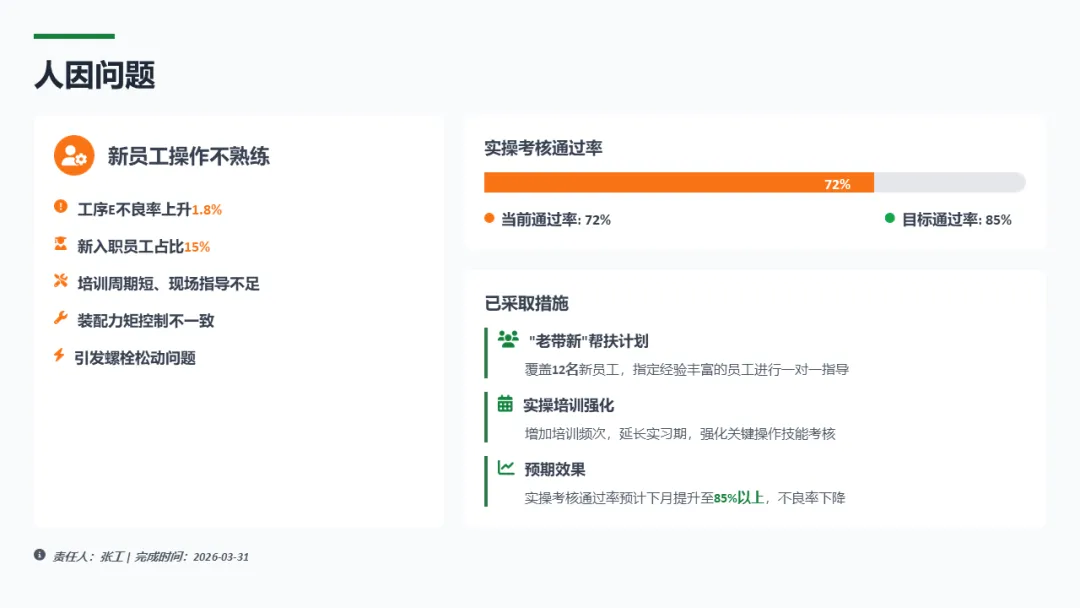Select the 新员工操作不熟练 heading
Viewport: 1080px width, 608px height.
click(188, 156)
